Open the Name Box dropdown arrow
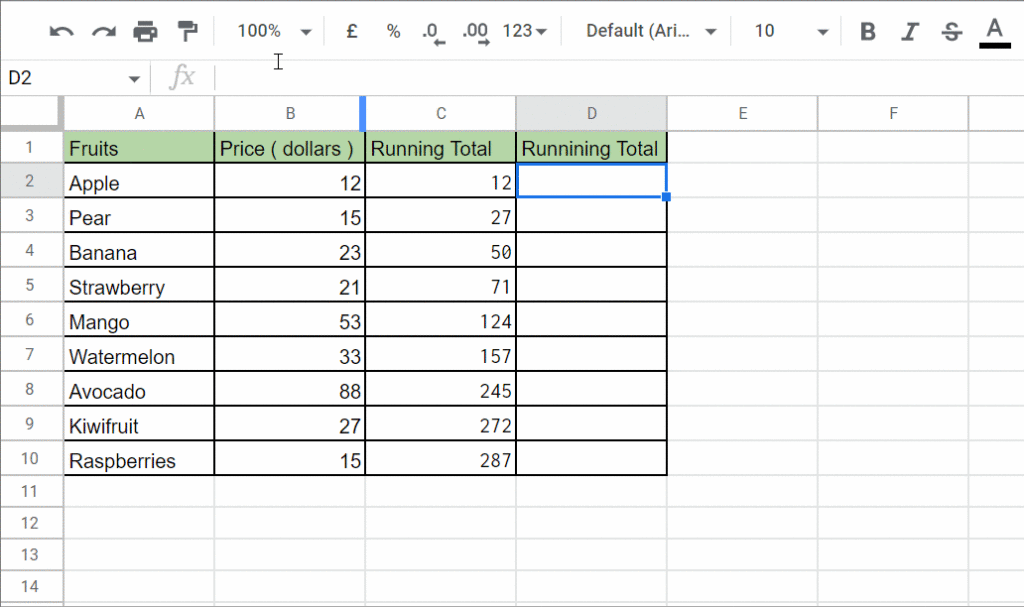 (x=133, y=77)
